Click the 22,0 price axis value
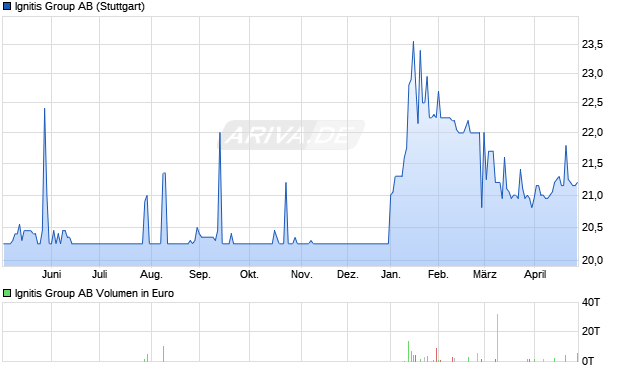The width and height of the screenshot is (620, 371). tap(592, 132)
